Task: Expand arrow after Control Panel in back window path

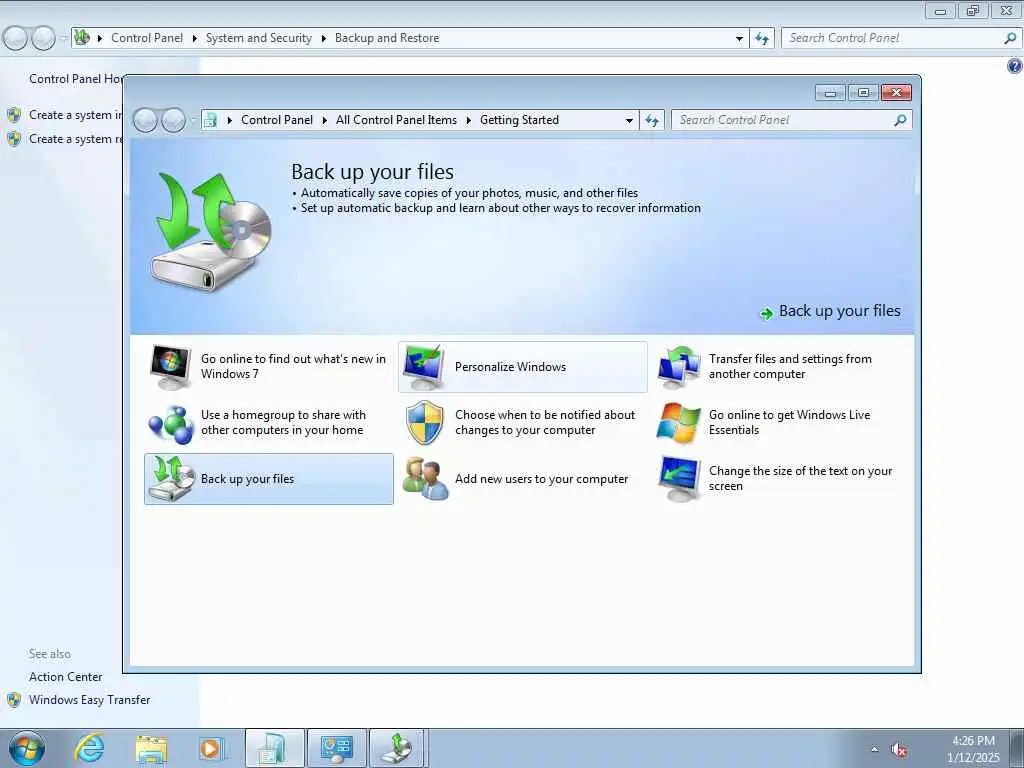Action: coord(195,39)
